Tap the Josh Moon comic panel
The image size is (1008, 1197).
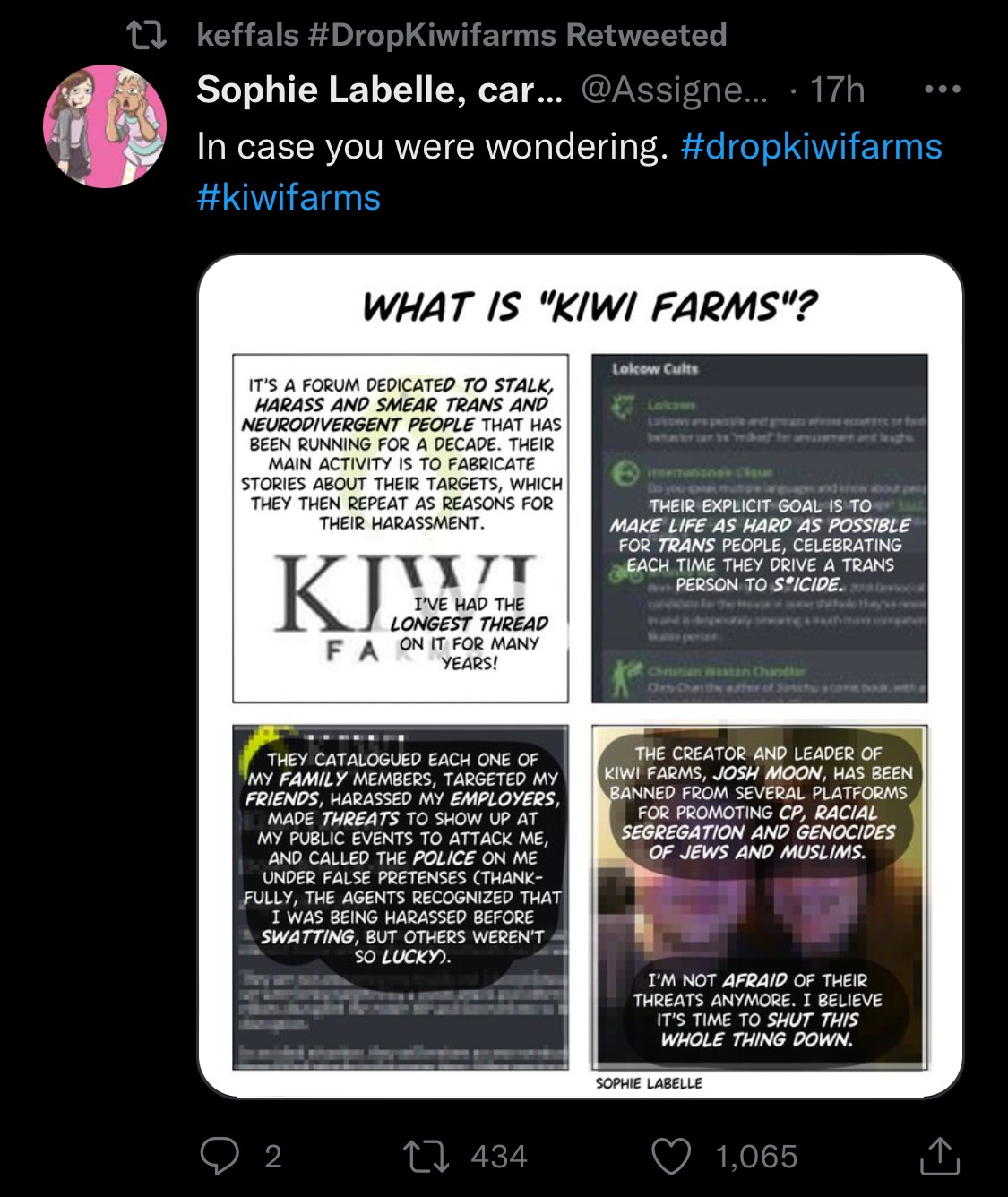tap(758, 897)
